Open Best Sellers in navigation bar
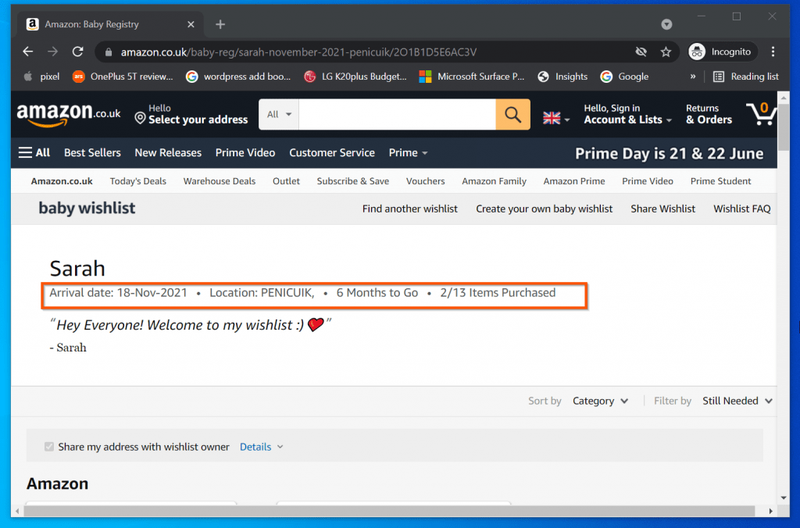Screen dimensions: 800x528 [92, 153]
